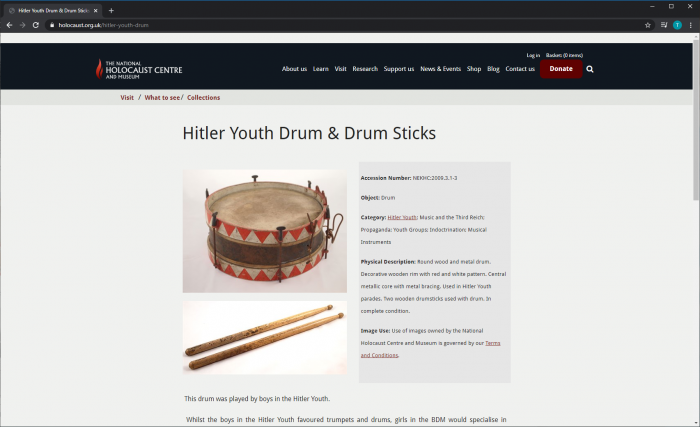This screenshot has height=427, width=700.
Task: Click the site search magnifier icon
Action: coord(590,69)
